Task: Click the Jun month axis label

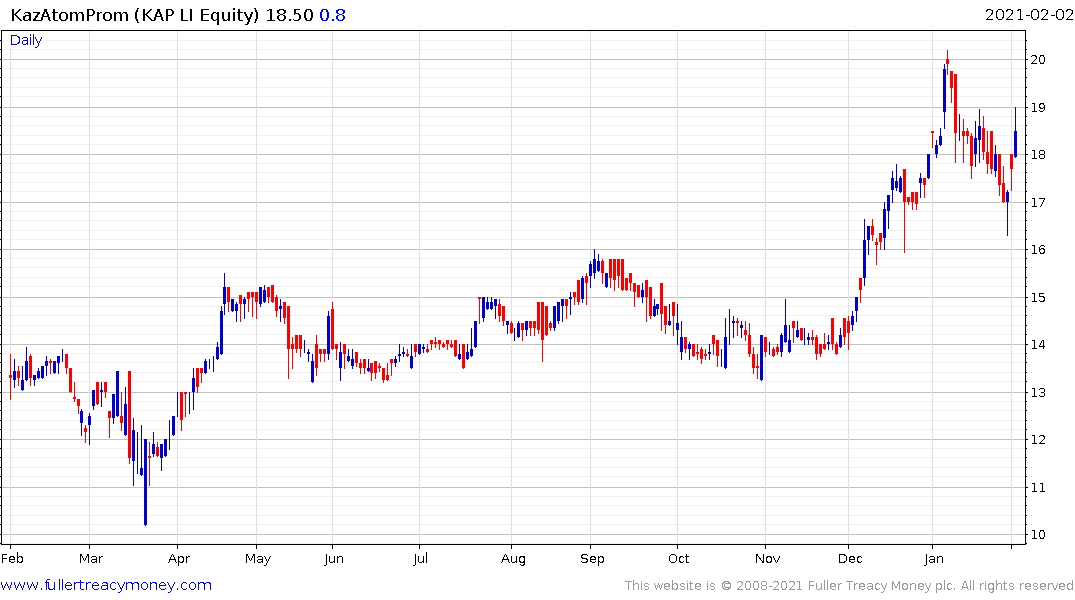Action: (x=334, y=558)
